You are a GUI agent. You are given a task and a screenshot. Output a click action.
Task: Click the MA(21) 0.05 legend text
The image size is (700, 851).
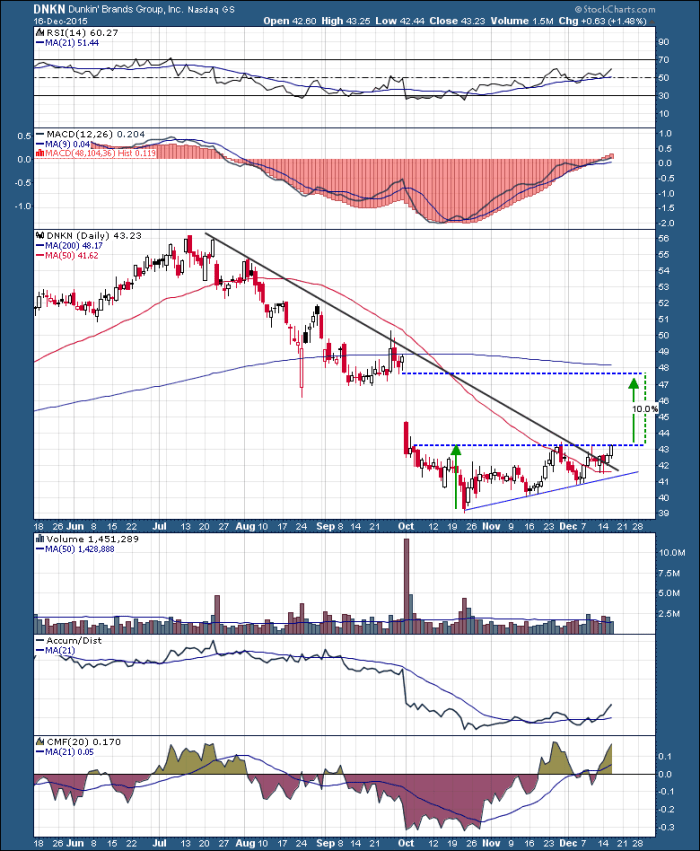69,752
